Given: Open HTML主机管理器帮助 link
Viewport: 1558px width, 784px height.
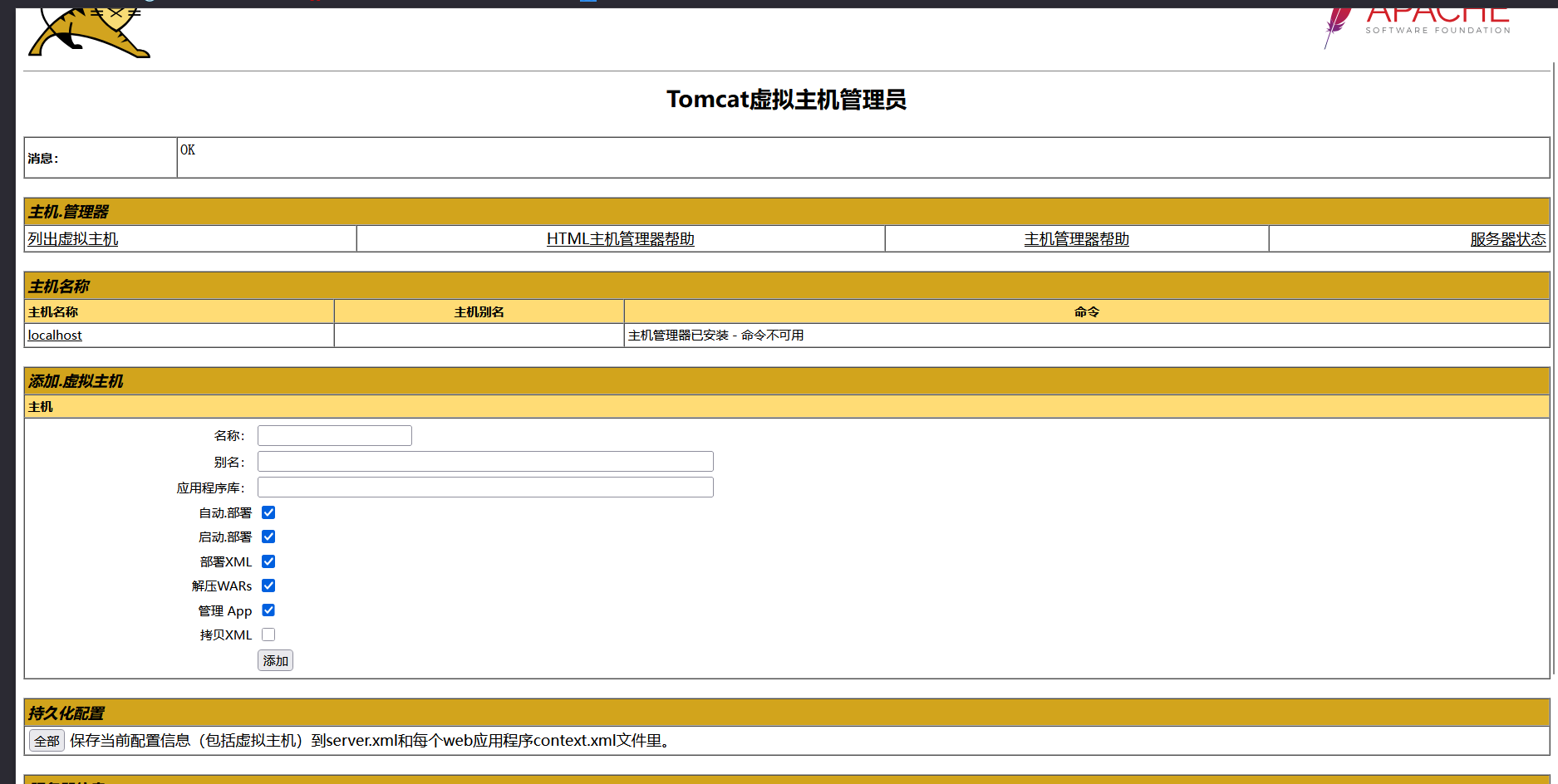Looking at the screenshot, I should click(x=621, y=239).
